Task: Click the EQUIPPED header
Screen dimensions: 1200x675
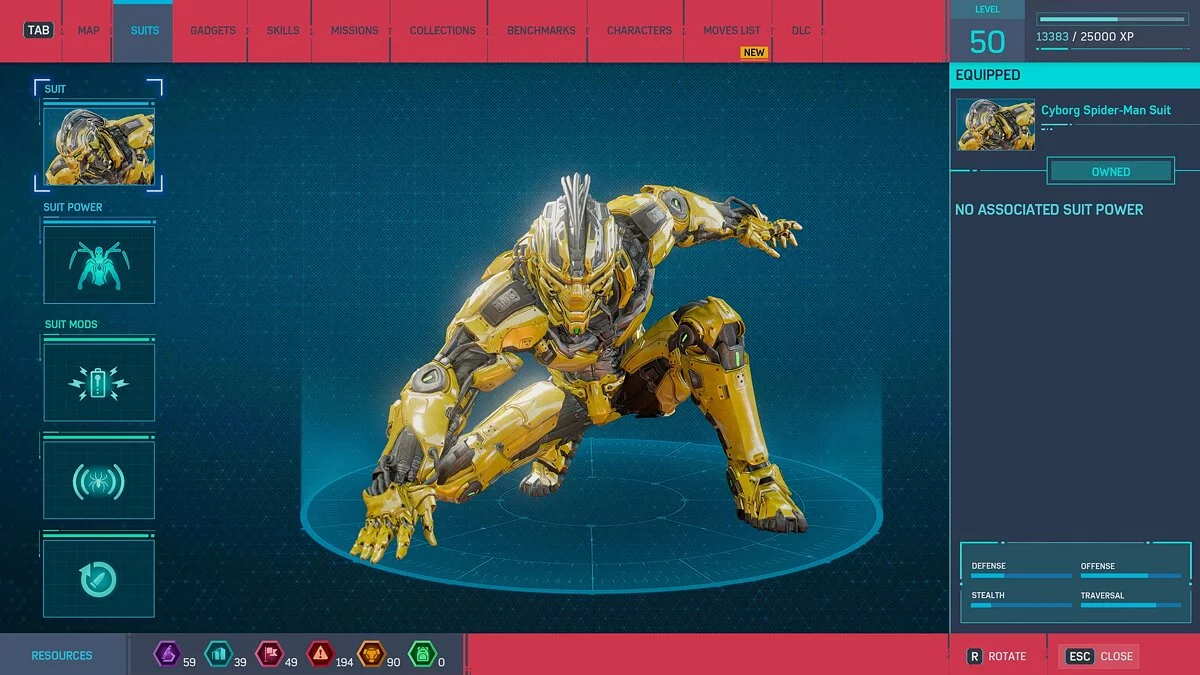Action: click(988, 75)
